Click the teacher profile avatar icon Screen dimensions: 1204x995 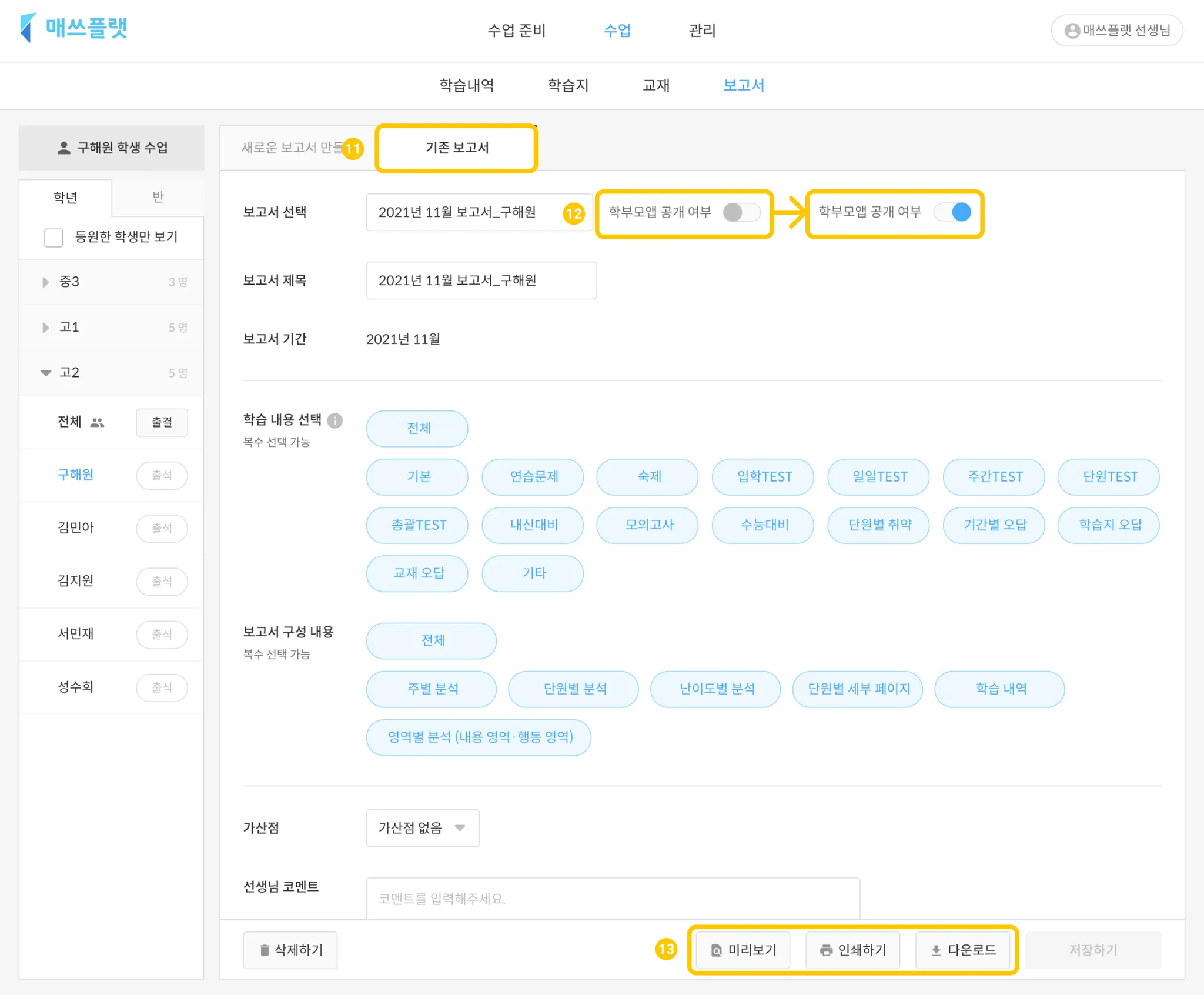1072,31
